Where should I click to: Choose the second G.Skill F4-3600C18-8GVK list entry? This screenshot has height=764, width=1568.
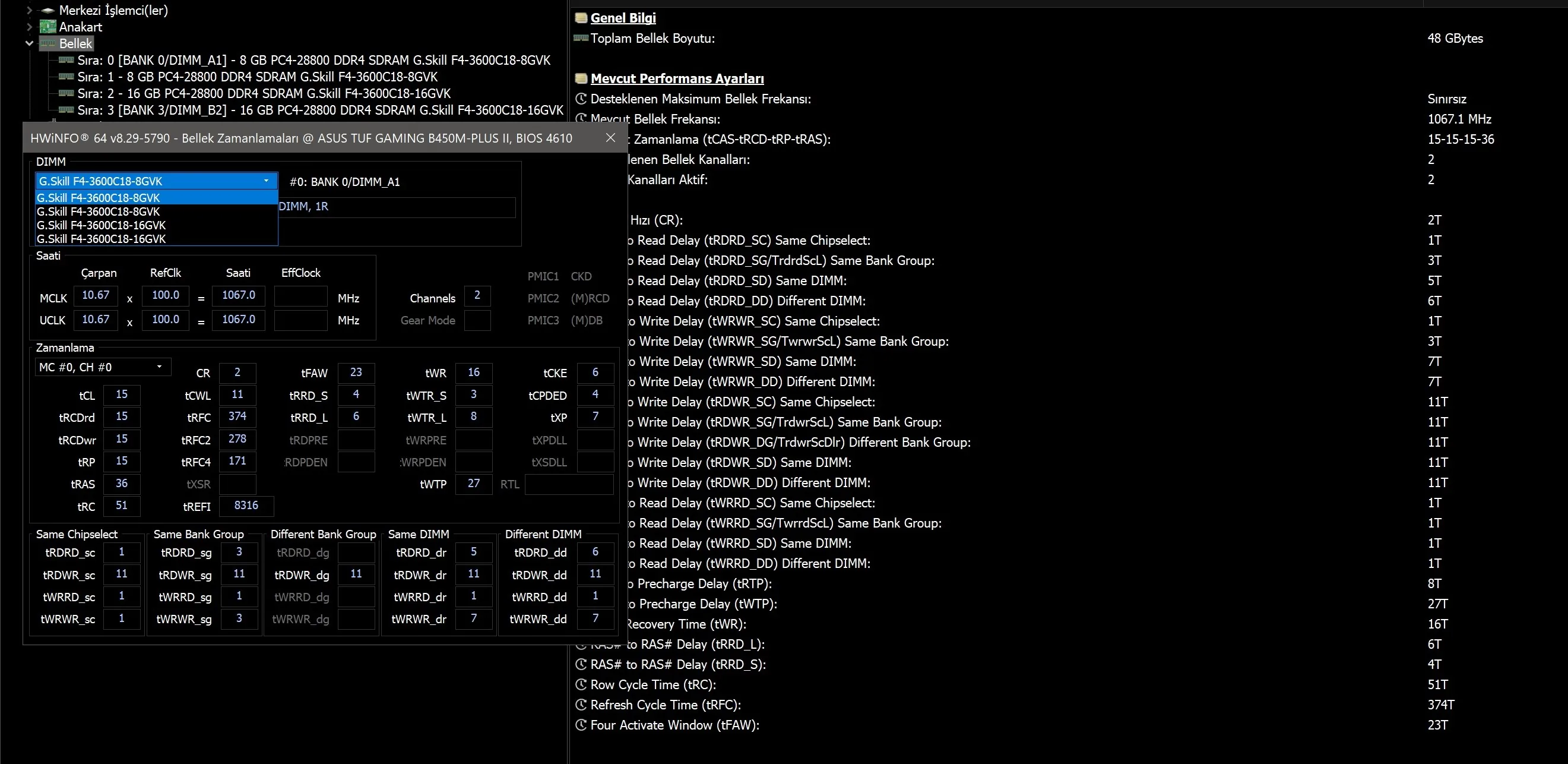pos(156,211)
